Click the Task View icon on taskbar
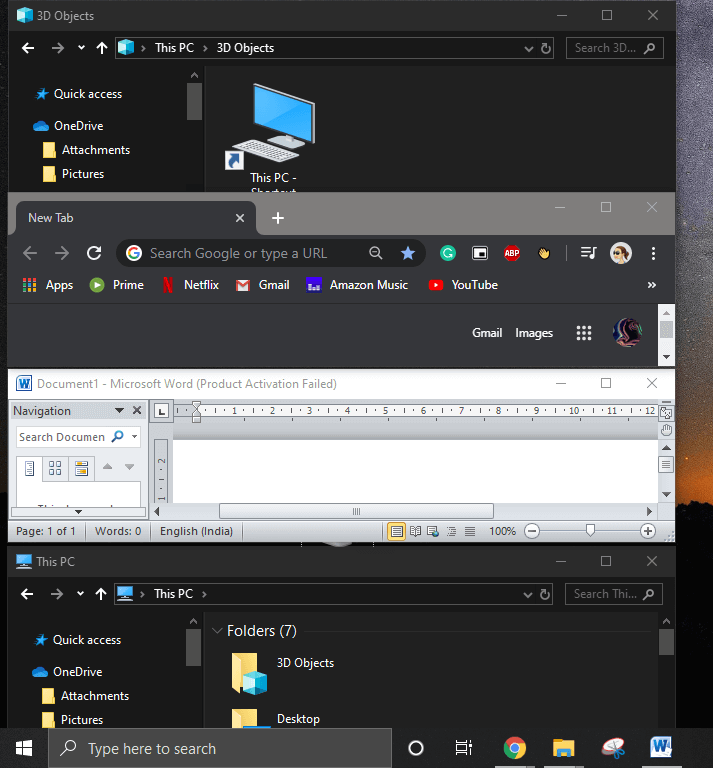The height and width of the screenshot is (768, 713). point(464,748)
